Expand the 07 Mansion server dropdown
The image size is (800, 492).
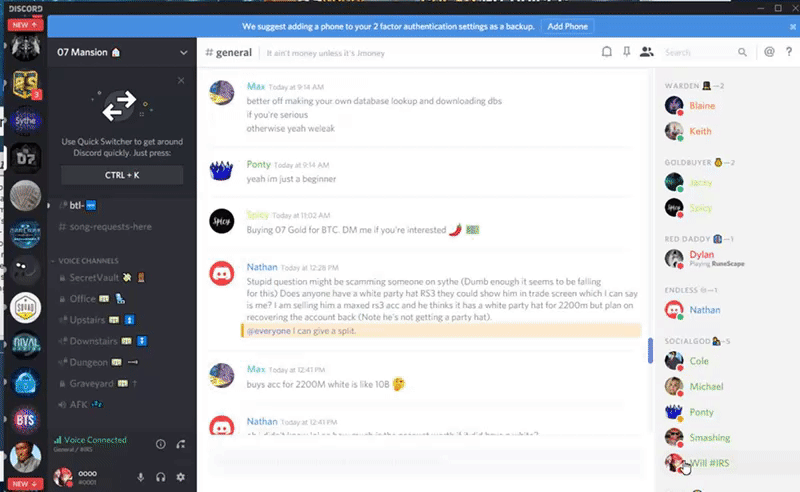[x=183, y=53]
